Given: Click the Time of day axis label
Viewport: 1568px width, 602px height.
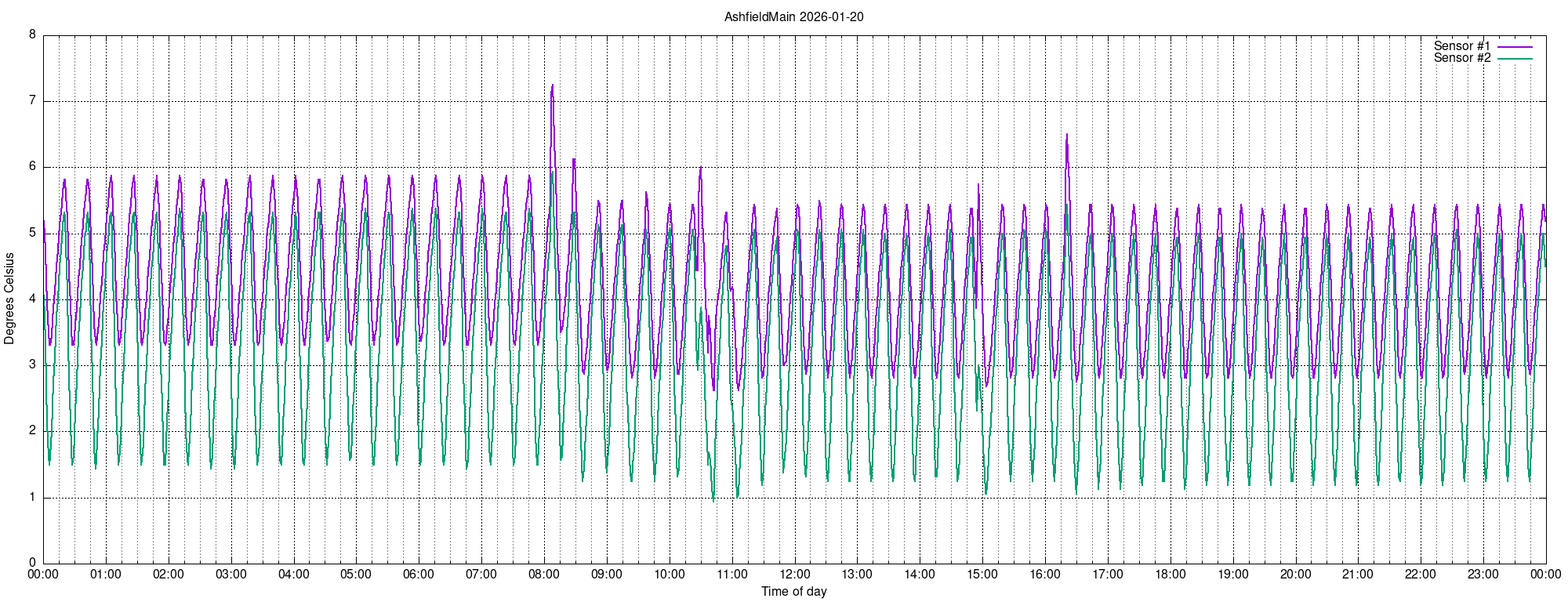Looking at the screenshot, I should (x=793, y=592).
